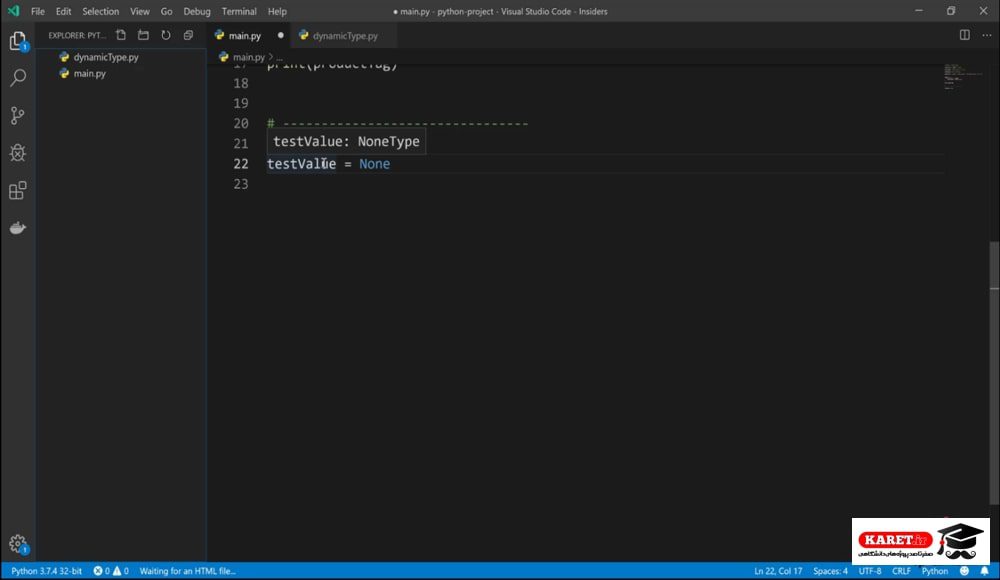The height and width of the screenshot is (580, 1000).
Task: Open the Source Control view icon
Action: (x=18, y=115)
